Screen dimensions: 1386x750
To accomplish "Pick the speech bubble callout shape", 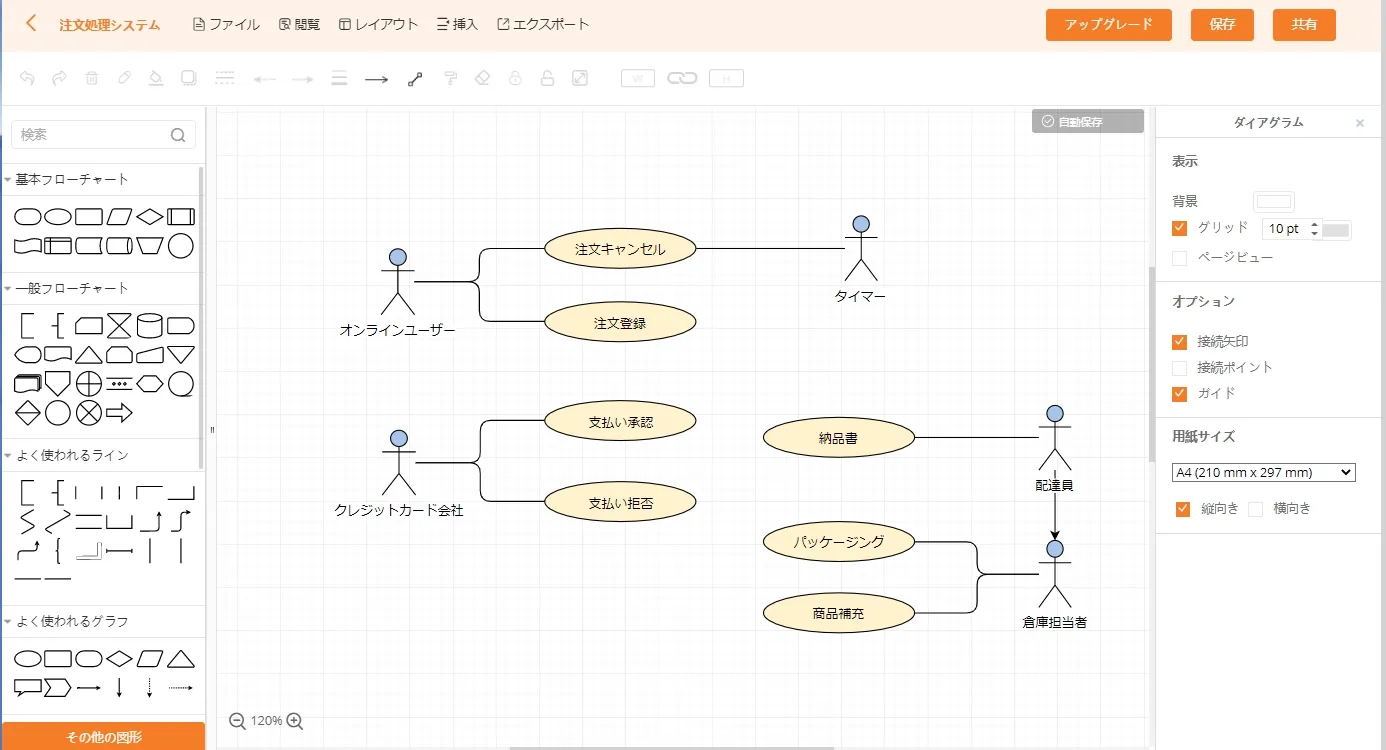I will [x=28, y=687].
